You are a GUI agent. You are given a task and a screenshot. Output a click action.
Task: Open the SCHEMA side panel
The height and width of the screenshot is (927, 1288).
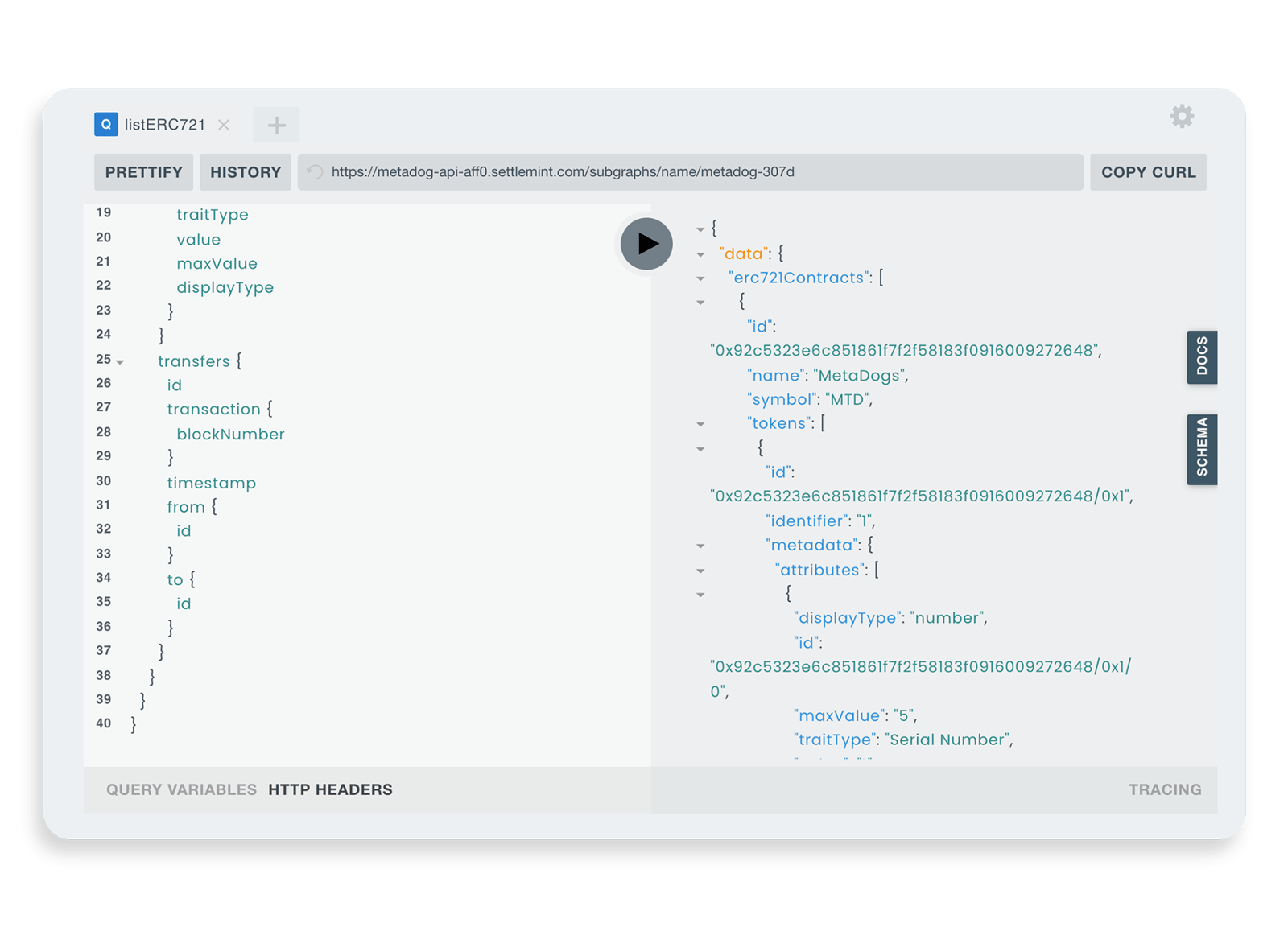pos(1201,448)
